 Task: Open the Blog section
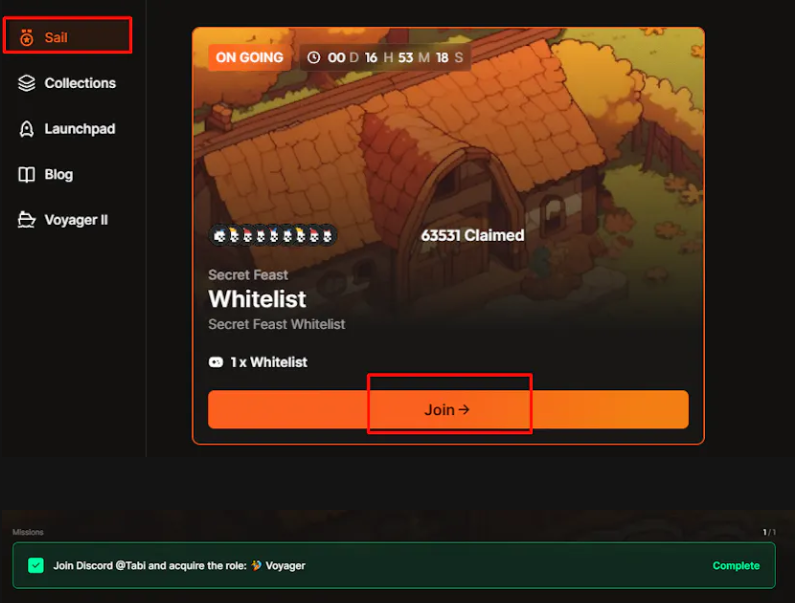click(x=46, y=174)
